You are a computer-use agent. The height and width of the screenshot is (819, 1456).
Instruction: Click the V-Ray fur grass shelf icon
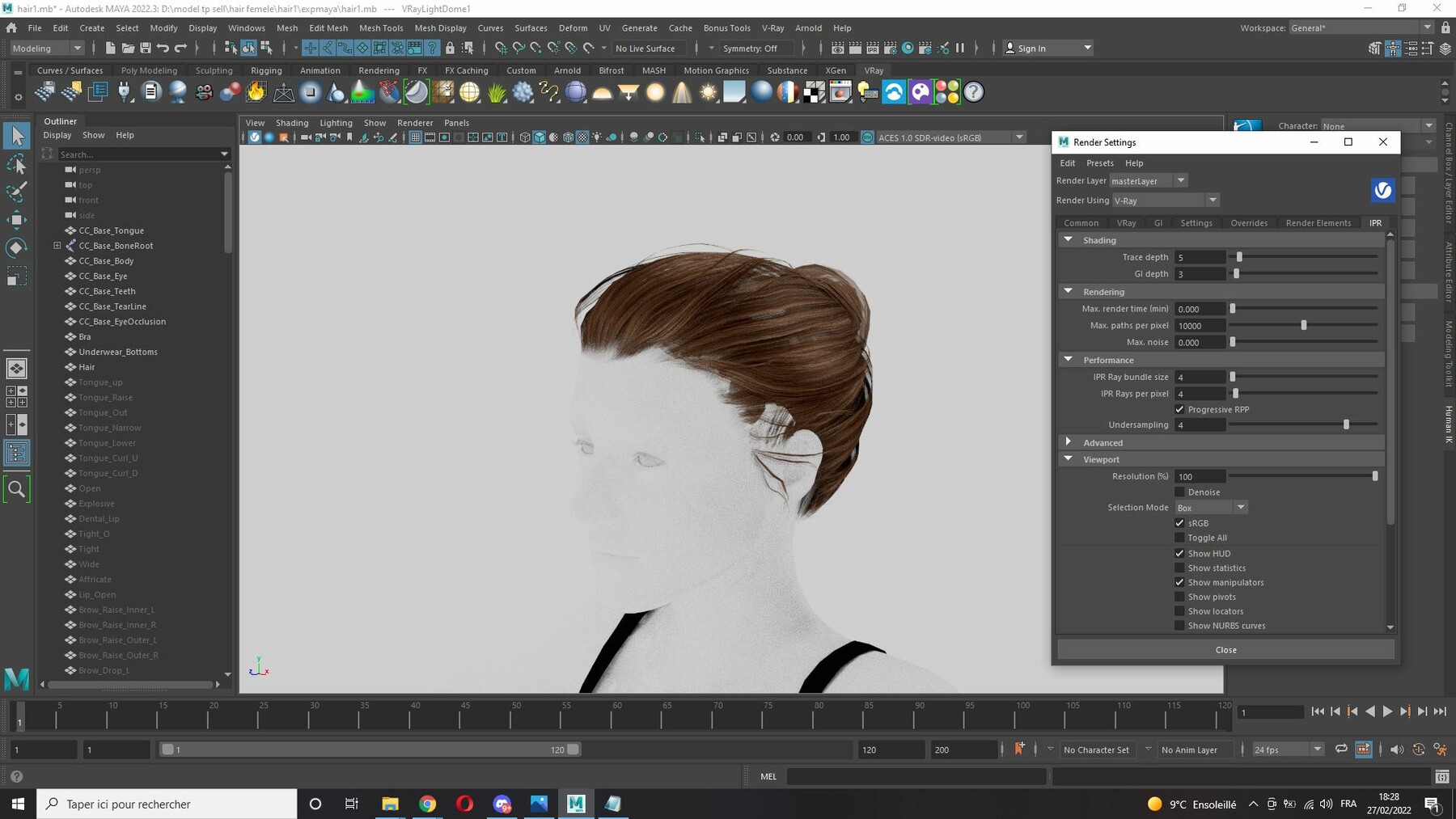(x=496, y=92)
